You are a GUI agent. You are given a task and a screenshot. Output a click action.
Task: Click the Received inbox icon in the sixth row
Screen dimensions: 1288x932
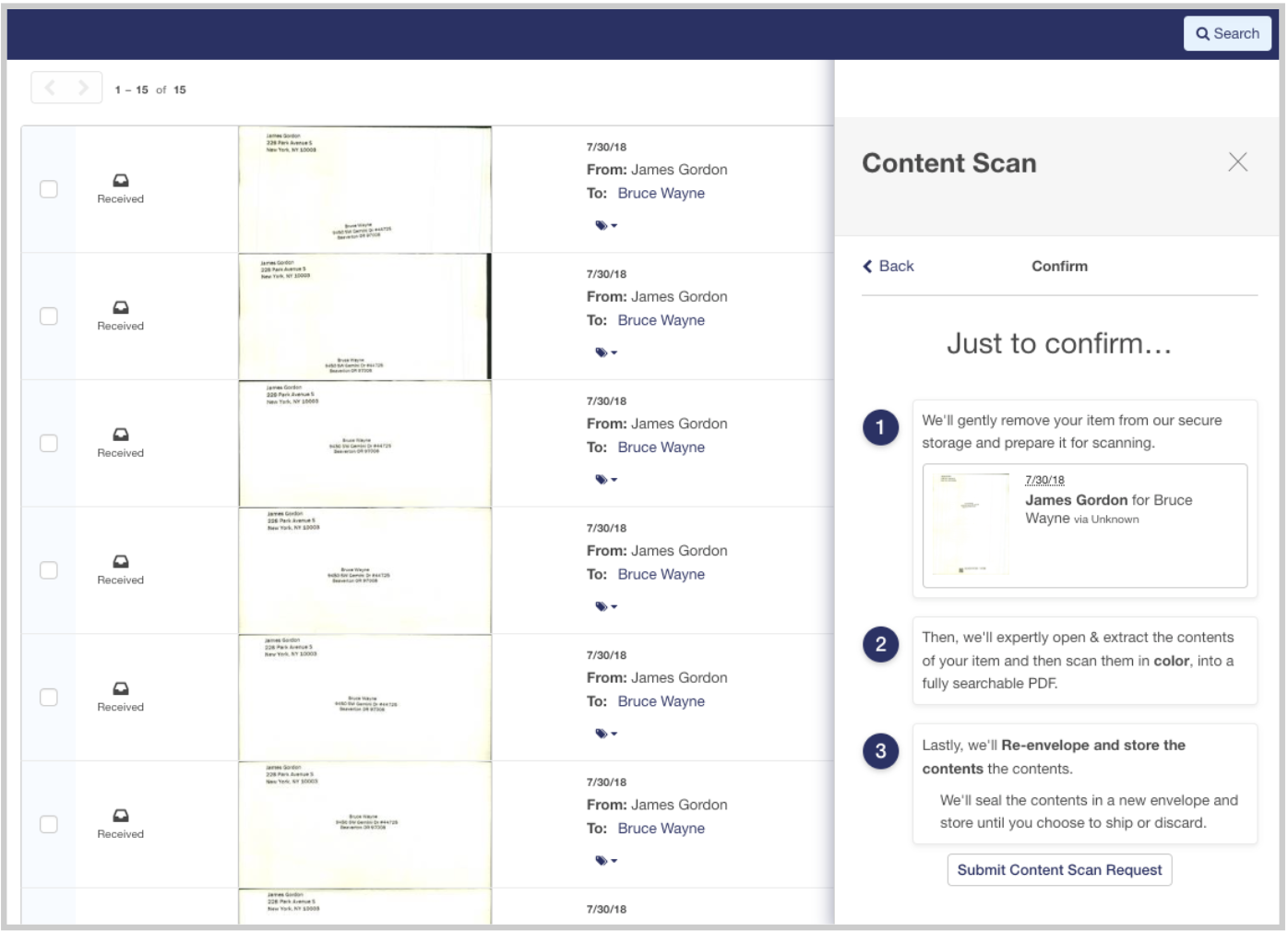coord(121,816)
